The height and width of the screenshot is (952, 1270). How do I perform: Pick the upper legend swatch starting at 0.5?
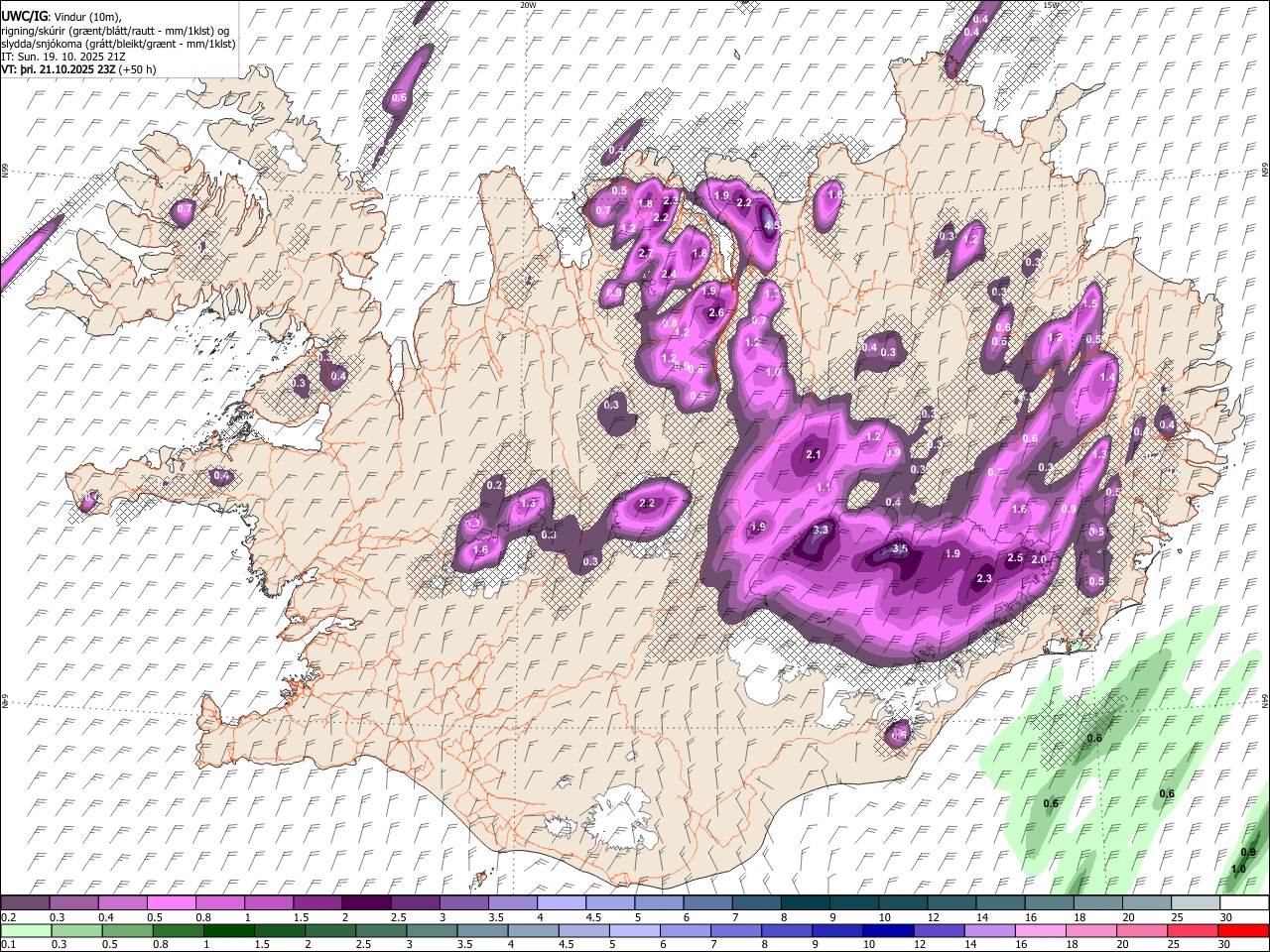coord(171,903)
